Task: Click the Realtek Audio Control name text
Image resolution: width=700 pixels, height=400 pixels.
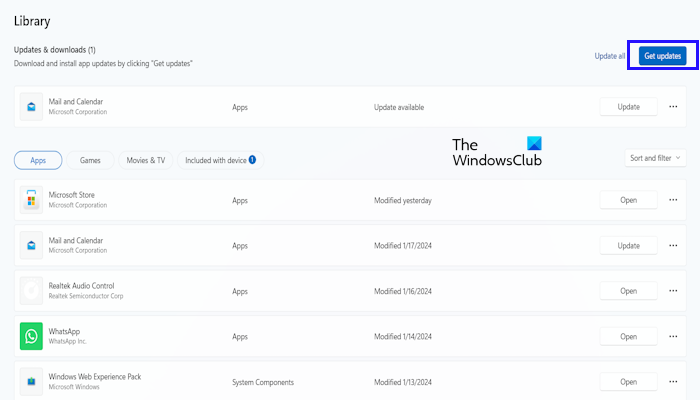Action: tap(81, 286)
